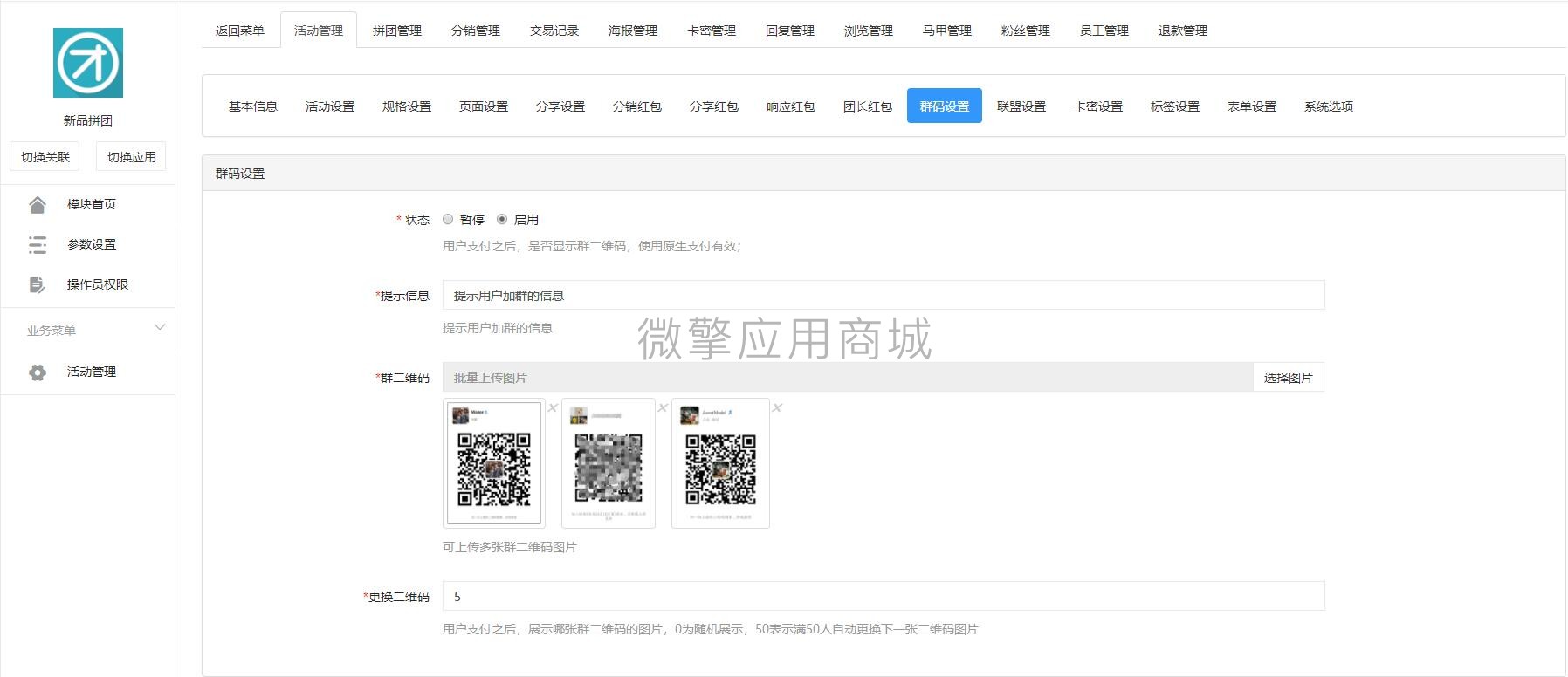Open the 员工管理 tab
Viewport: 1568px width, 677px height.
click(x=1104, y=31)
